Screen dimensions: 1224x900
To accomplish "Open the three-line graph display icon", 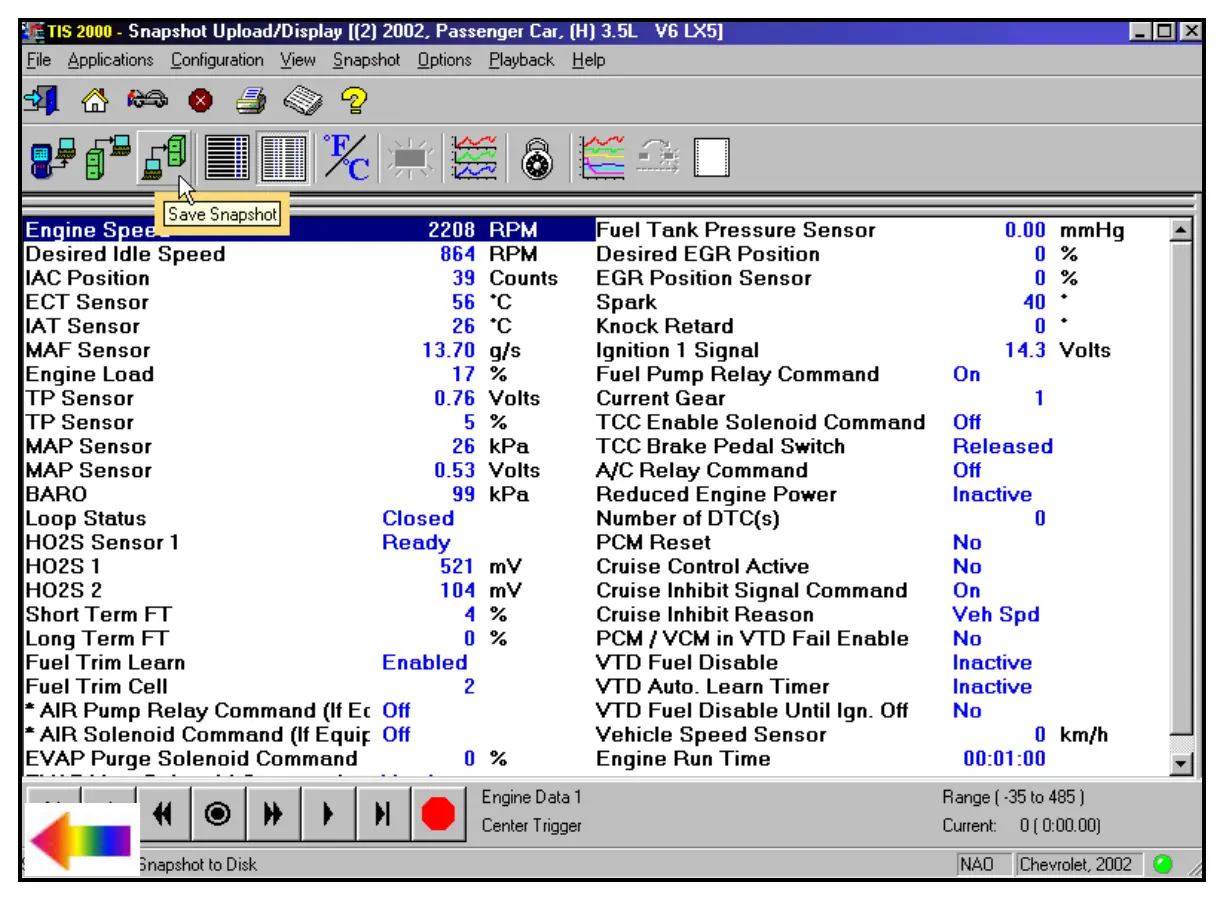I will 473,158.
